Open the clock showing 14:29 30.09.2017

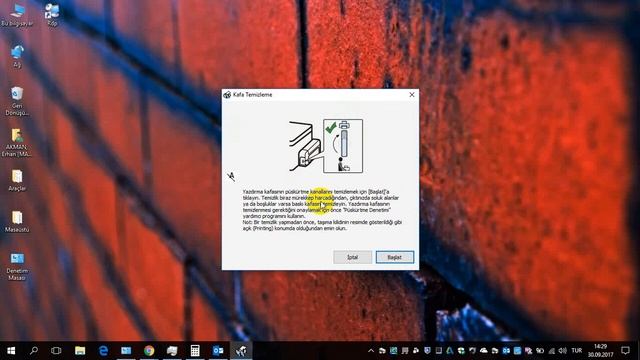click(x=600, y=351)
